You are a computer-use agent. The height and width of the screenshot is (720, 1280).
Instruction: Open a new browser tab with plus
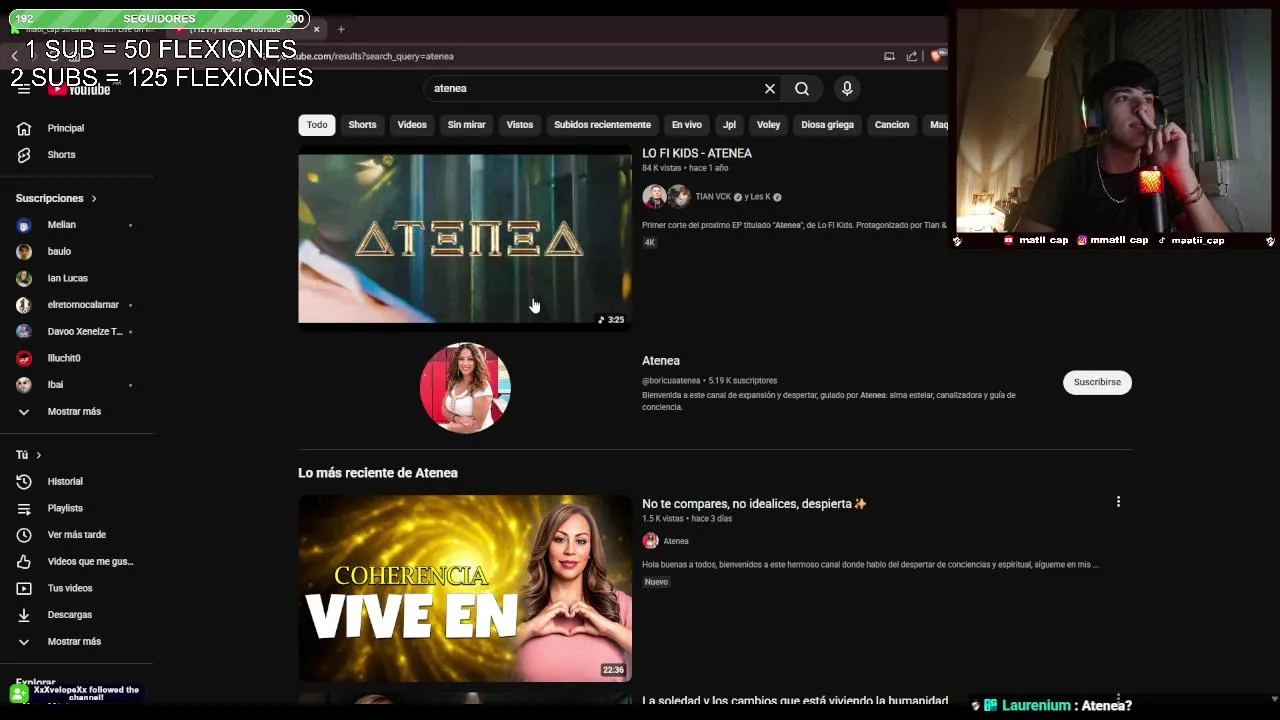click(x=341, y=29)
